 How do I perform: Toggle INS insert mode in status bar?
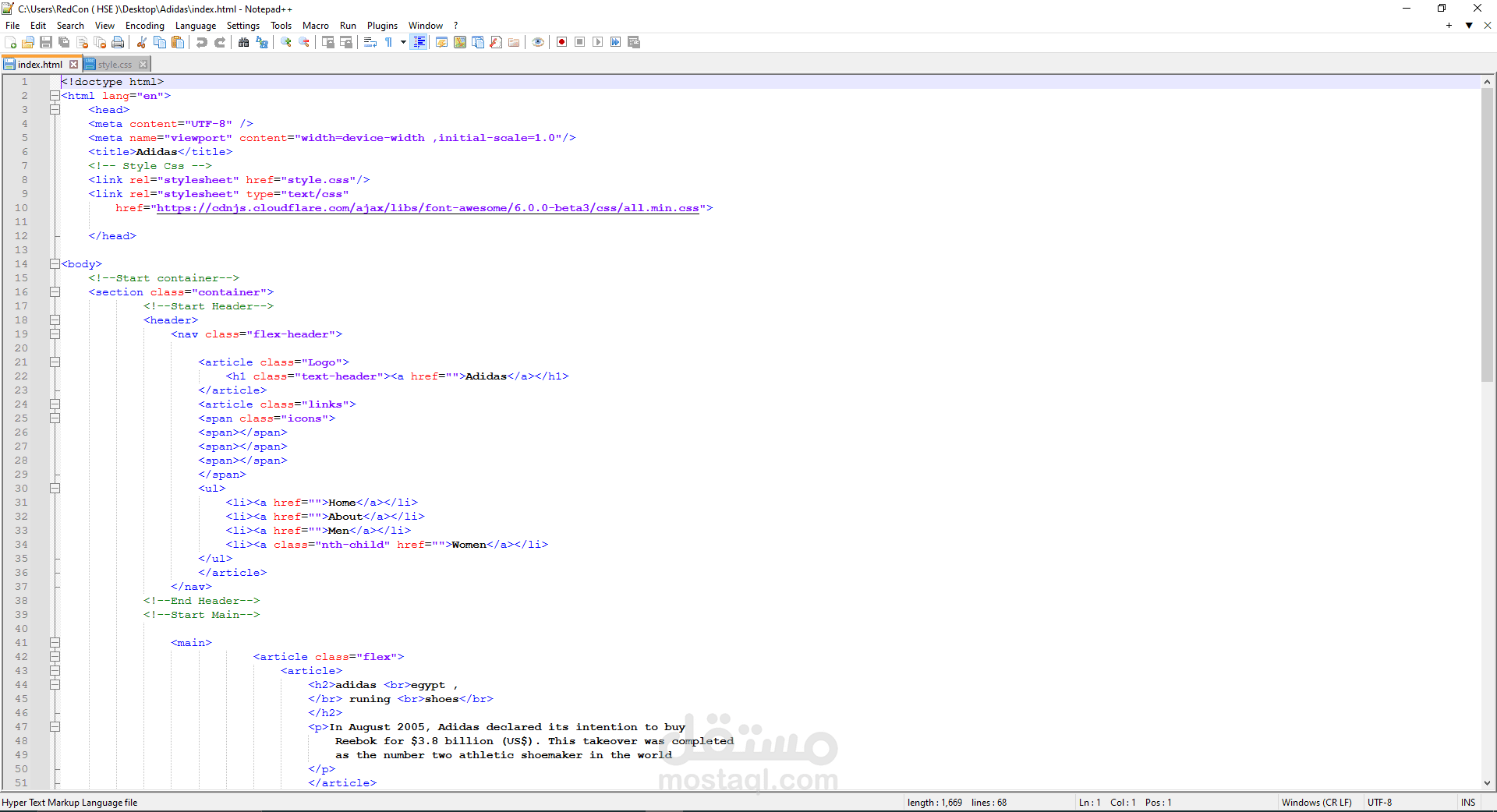1469,802
